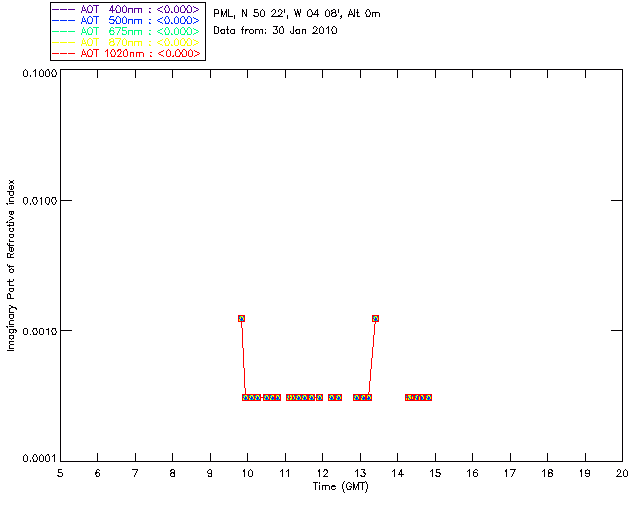The width and height of the screenshot is (640, 512).
Task: Click the AOT 675nm legend entry
Action: pos(128,31)
